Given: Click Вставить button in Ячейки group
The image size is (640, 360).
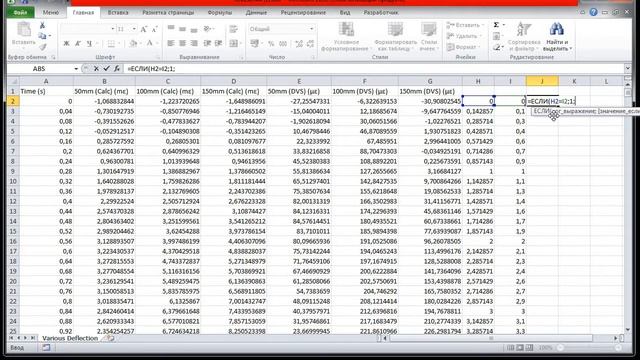Looking at the screenshot, I should pos(464,25).
